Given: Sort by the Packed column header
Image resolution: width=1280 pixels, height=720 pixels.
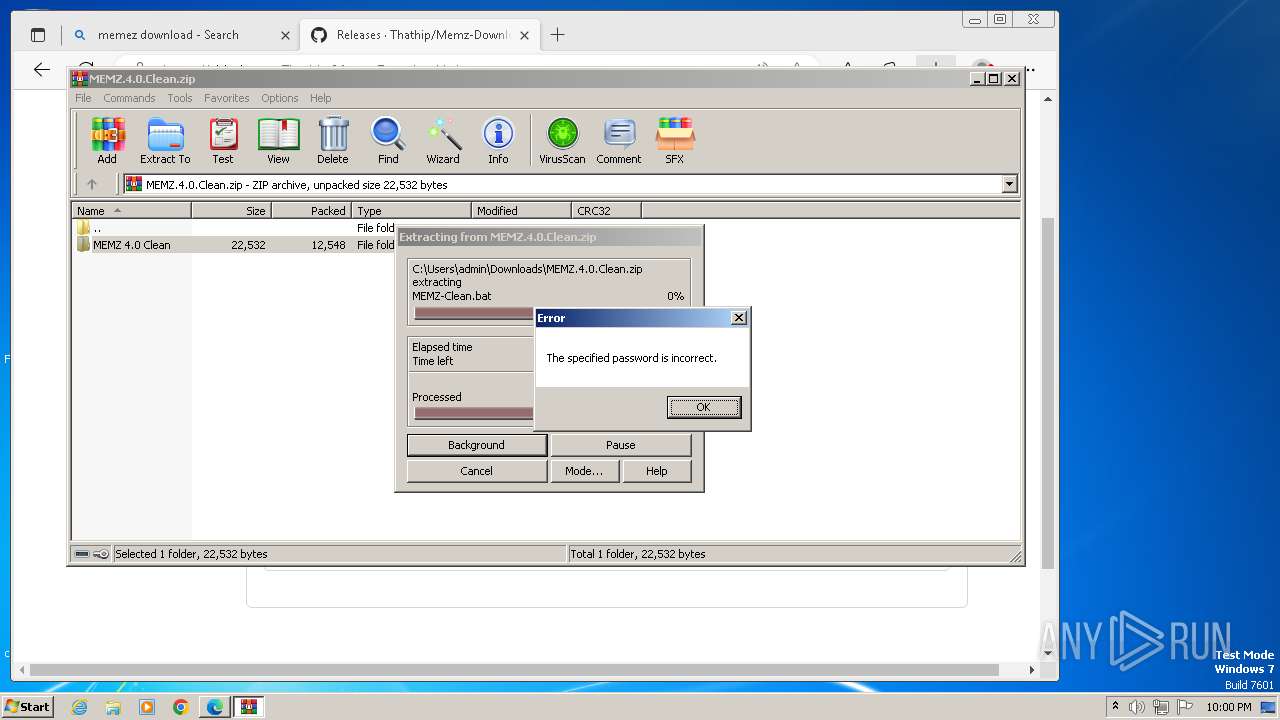Looking at the screenshot, I should (311, 211).
